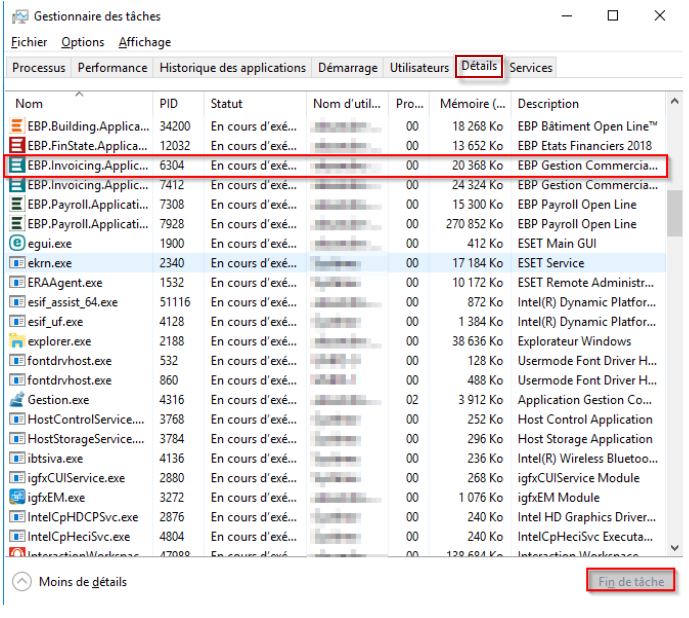Click the ibtsiva.exe process icon

coord(17,458)
